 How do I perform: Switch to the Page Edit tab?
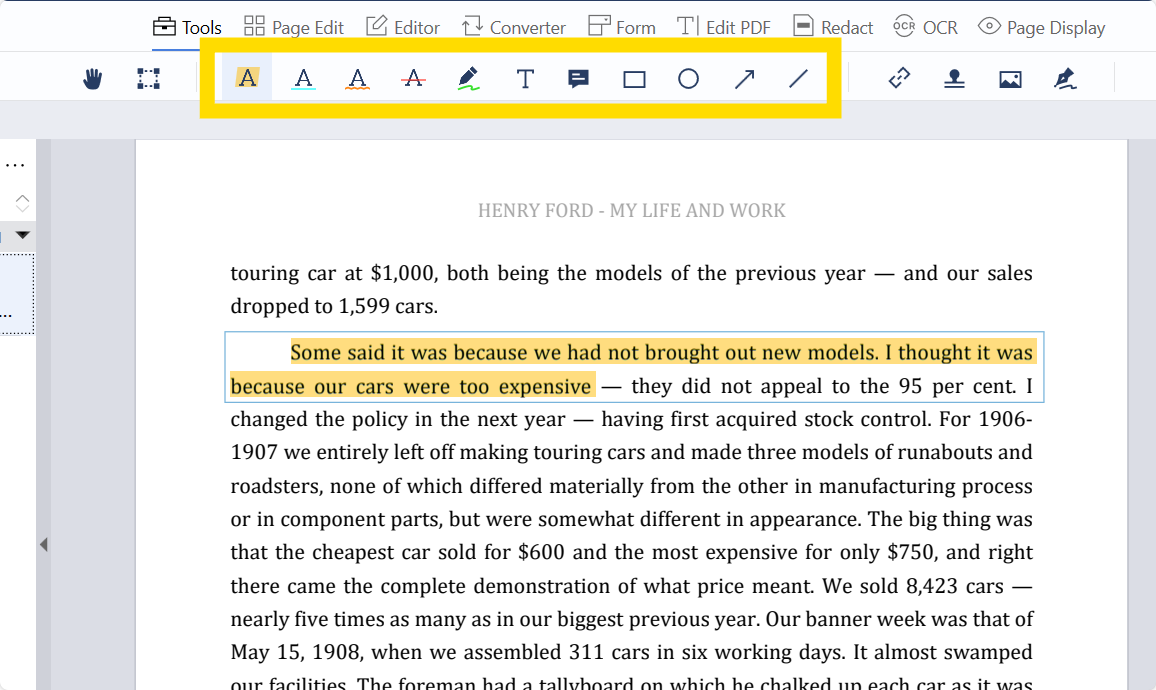293,27
